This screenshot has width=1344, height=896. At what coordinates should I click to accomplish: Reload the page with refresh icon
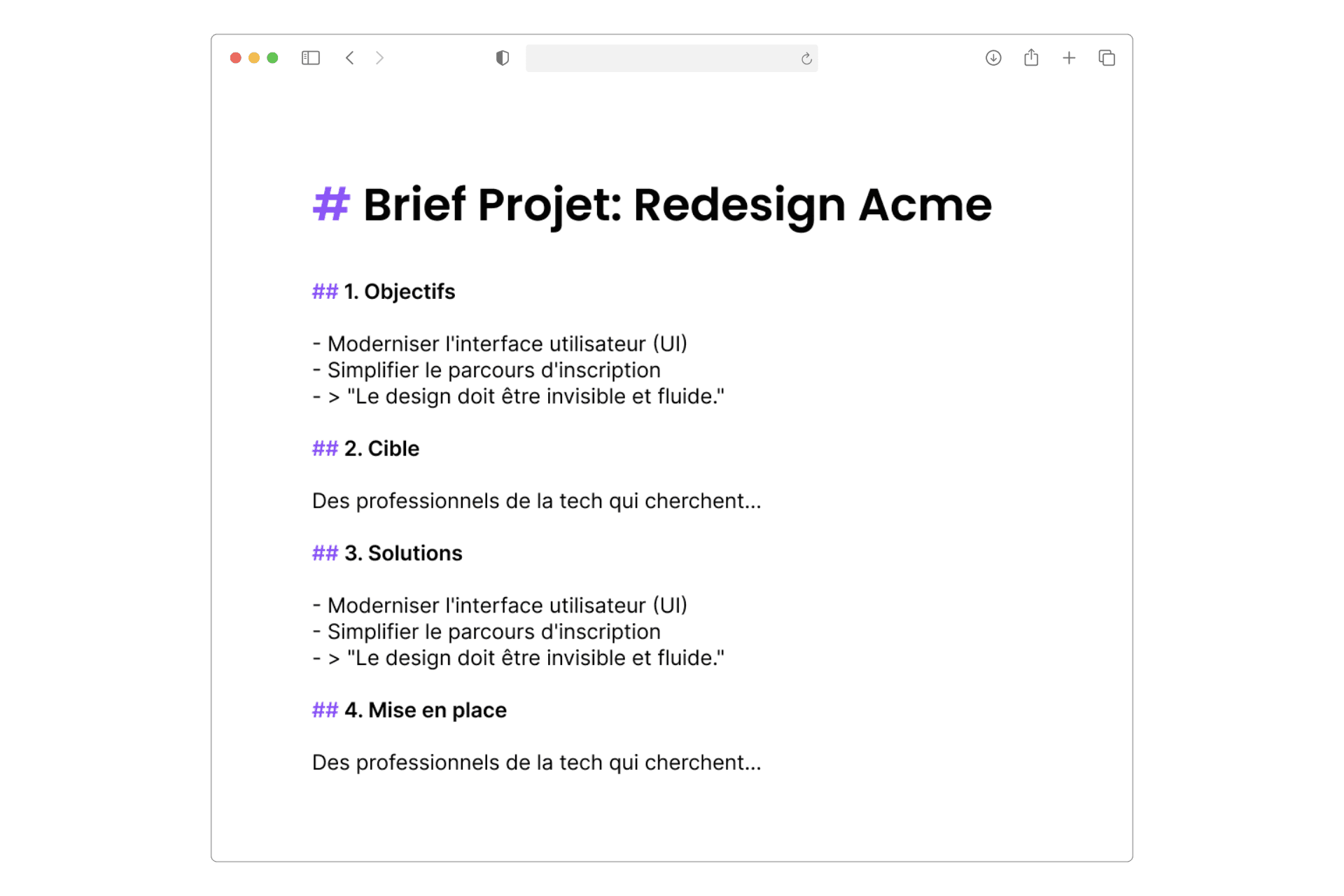(x=806, y=59)
